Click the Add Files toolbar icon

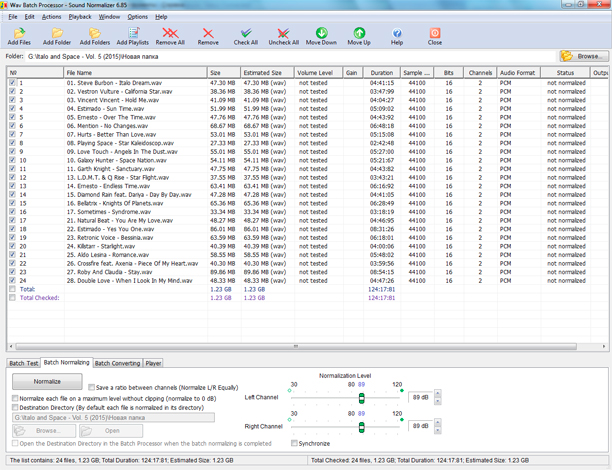point(18,32)
